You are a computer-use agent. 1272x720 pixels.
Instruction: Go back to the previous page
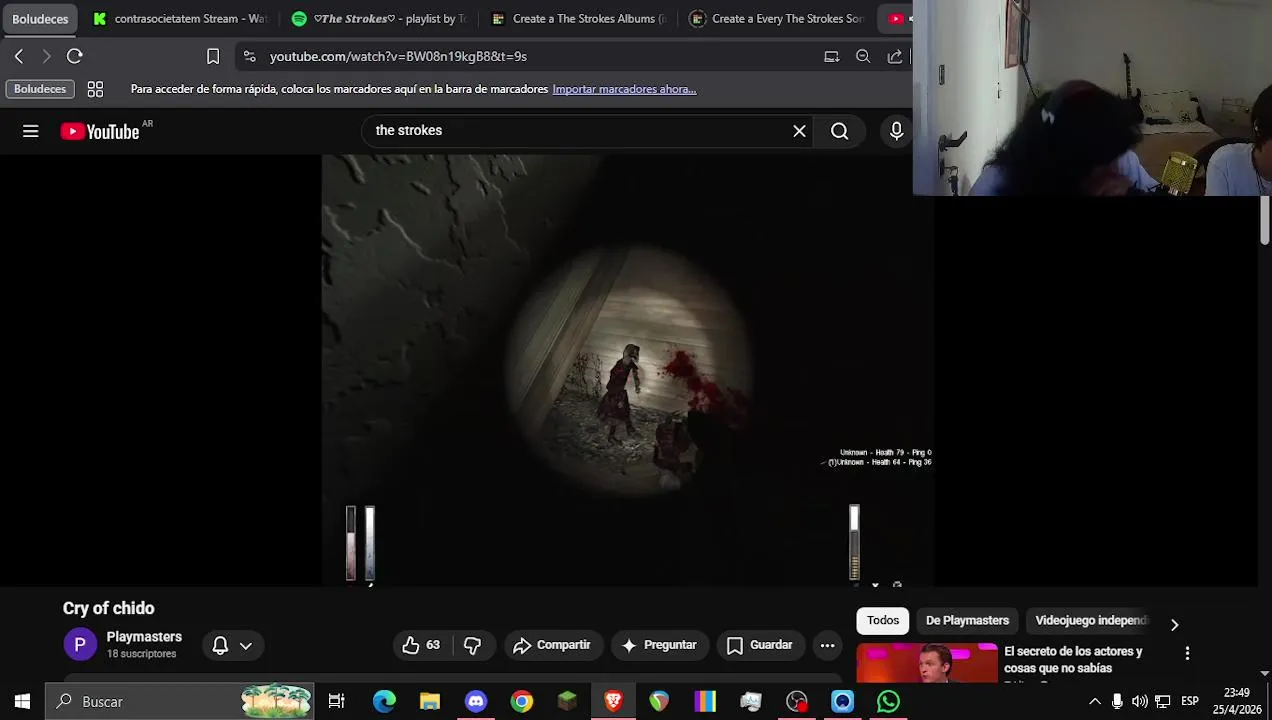[x=19, y=56]
